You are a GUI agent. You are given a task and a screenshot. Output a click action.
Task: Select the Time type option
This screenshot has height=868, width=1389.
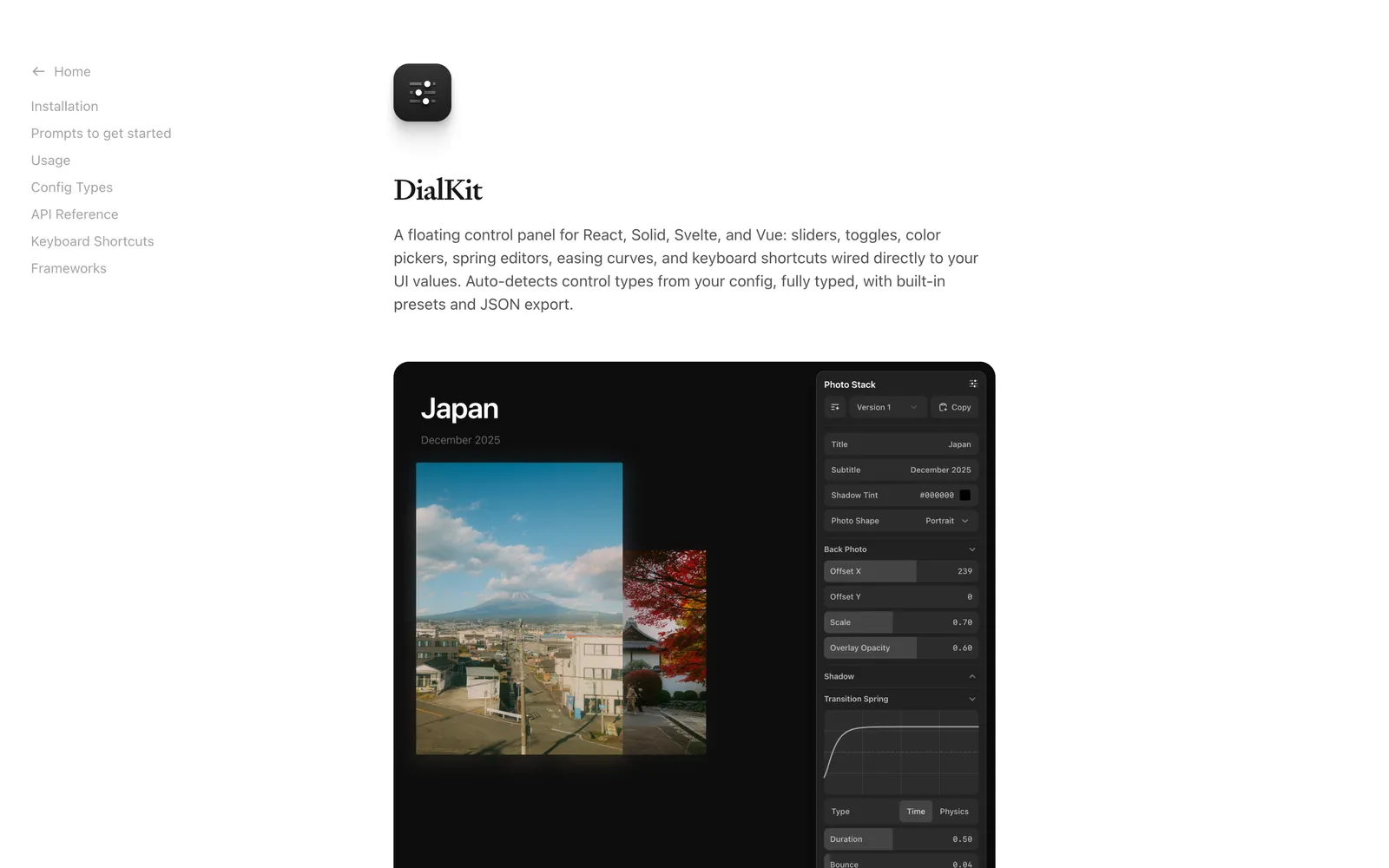(916, 812)
